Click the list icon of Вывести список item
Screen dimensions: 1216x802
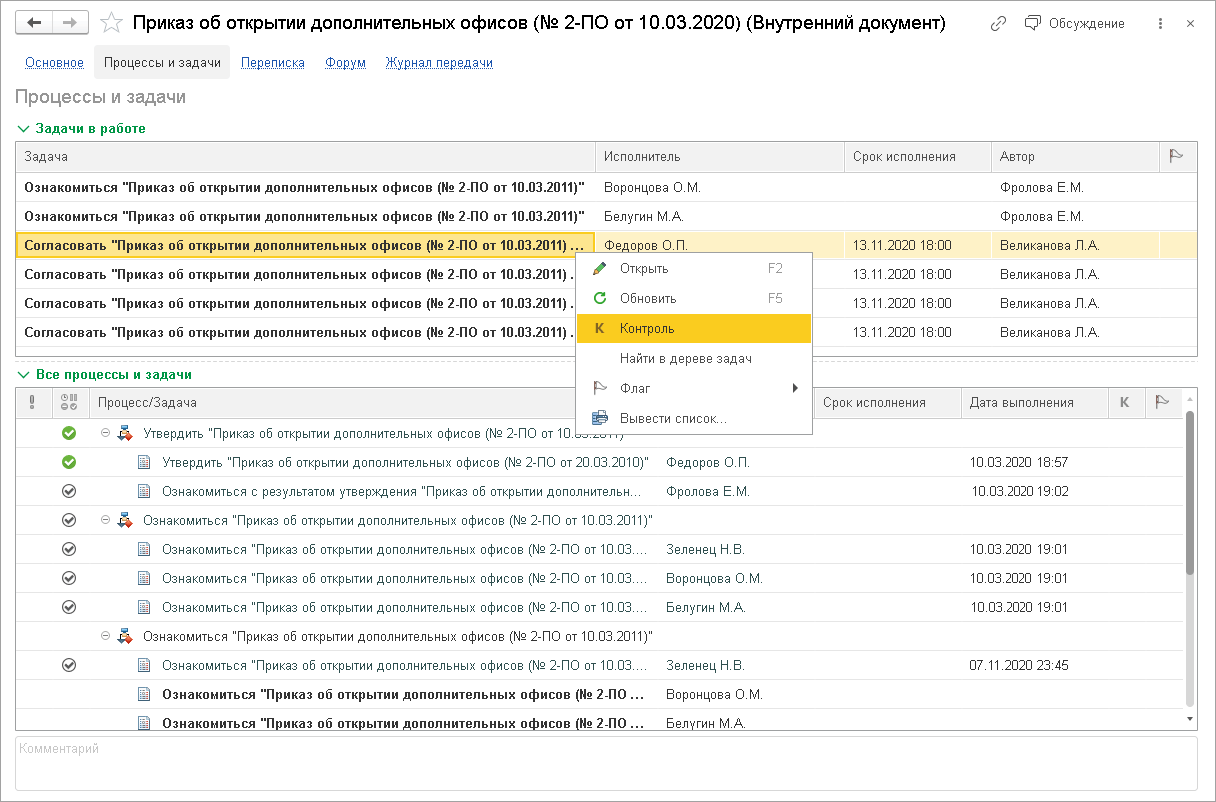pyautogui.click(x=599, y=418)
